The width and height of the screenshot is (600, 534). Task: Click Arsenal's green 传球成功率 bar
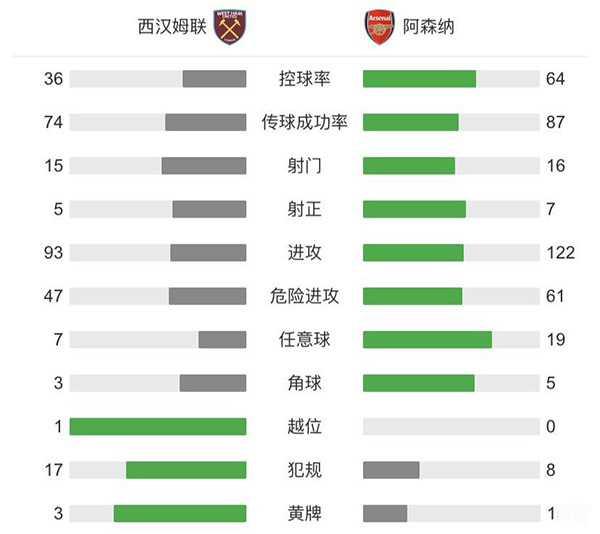tap(410, 122)
